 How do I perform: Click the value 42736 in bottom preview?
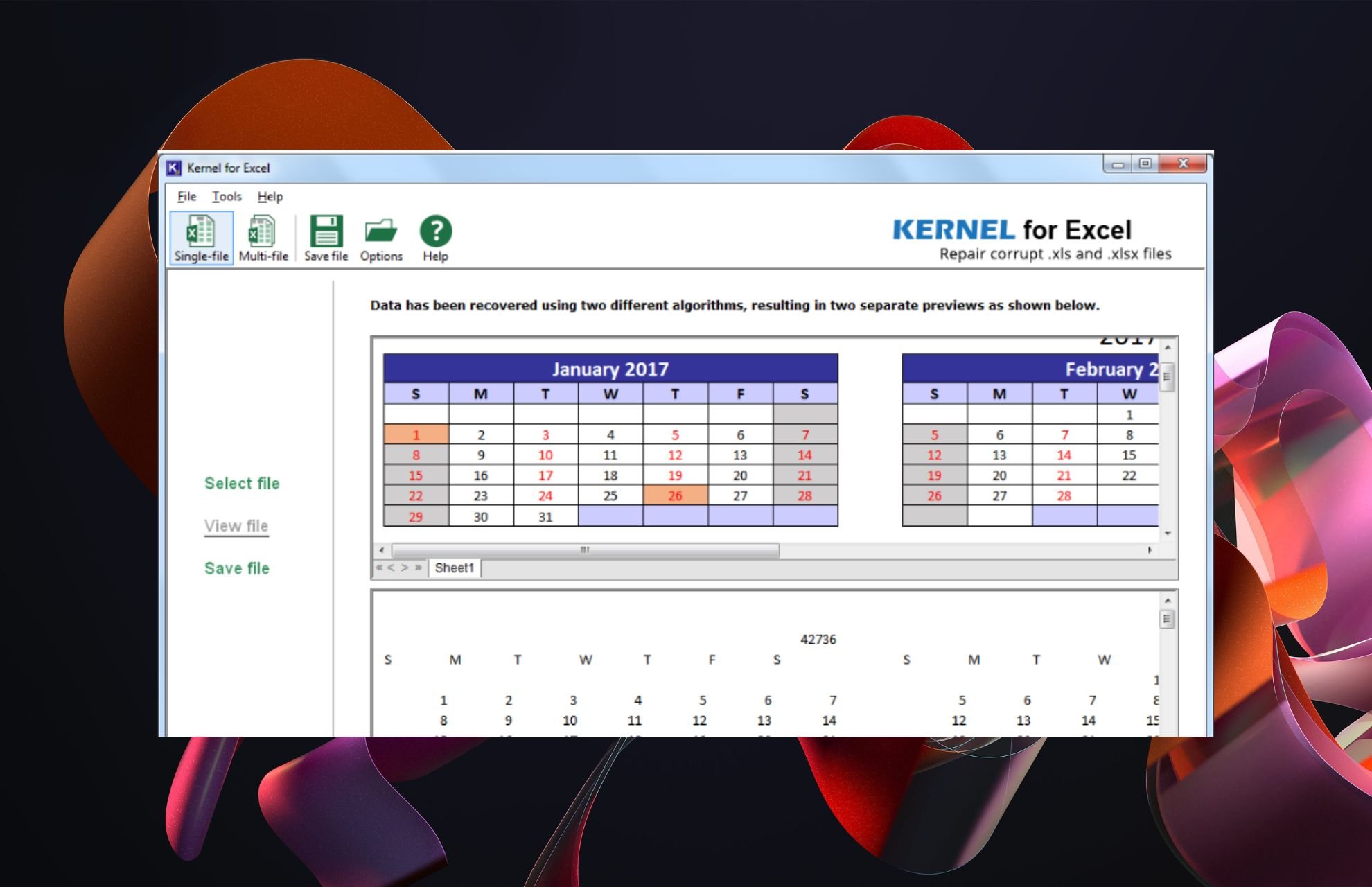click(x=818, y=640)
